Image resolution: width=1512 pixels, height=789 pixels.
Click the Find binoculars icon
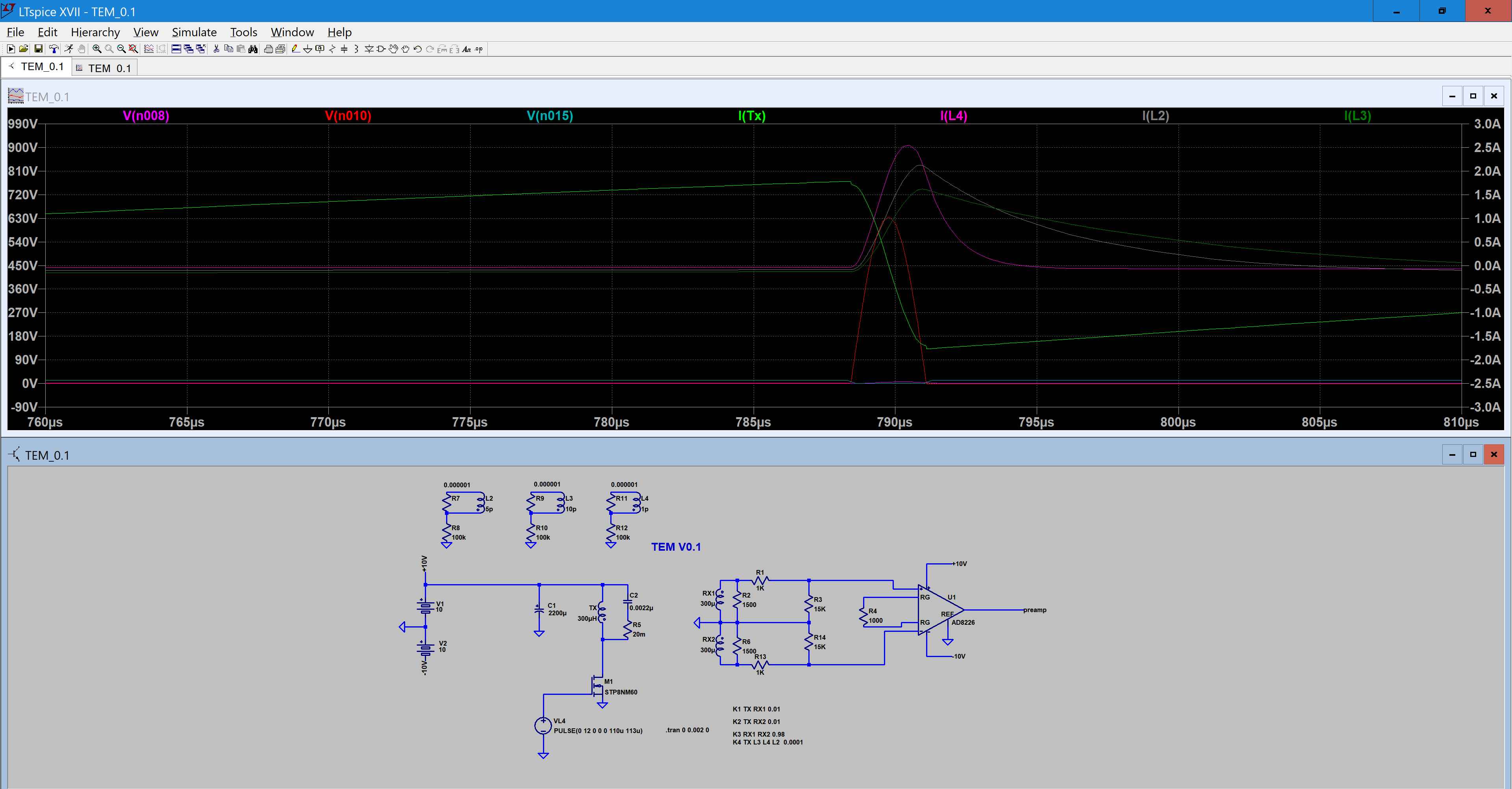(253, 49)
